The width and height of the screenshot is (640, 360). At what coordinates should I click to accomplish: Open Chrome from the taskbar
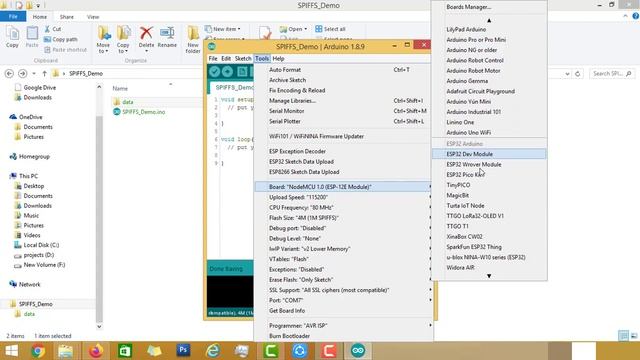[38, 351]
